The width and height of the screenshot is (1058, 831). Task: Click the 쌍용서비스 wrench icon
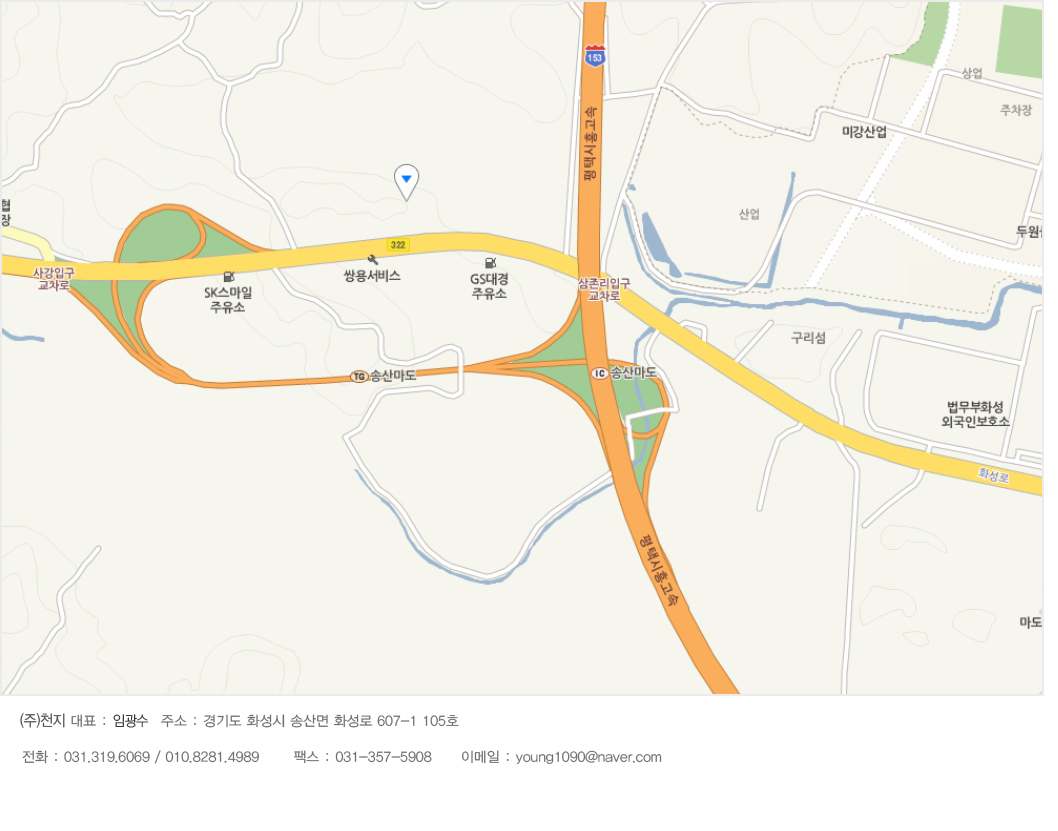(372, 260)
